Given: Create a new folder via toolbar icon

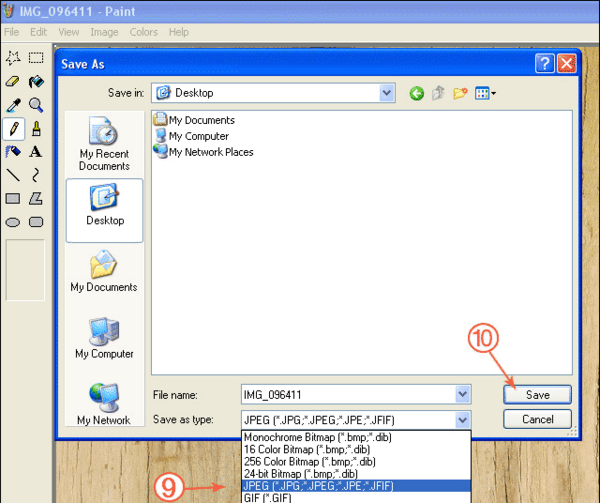Looking at the screenshot, I should pyautogui.click(x=460, y=93).
